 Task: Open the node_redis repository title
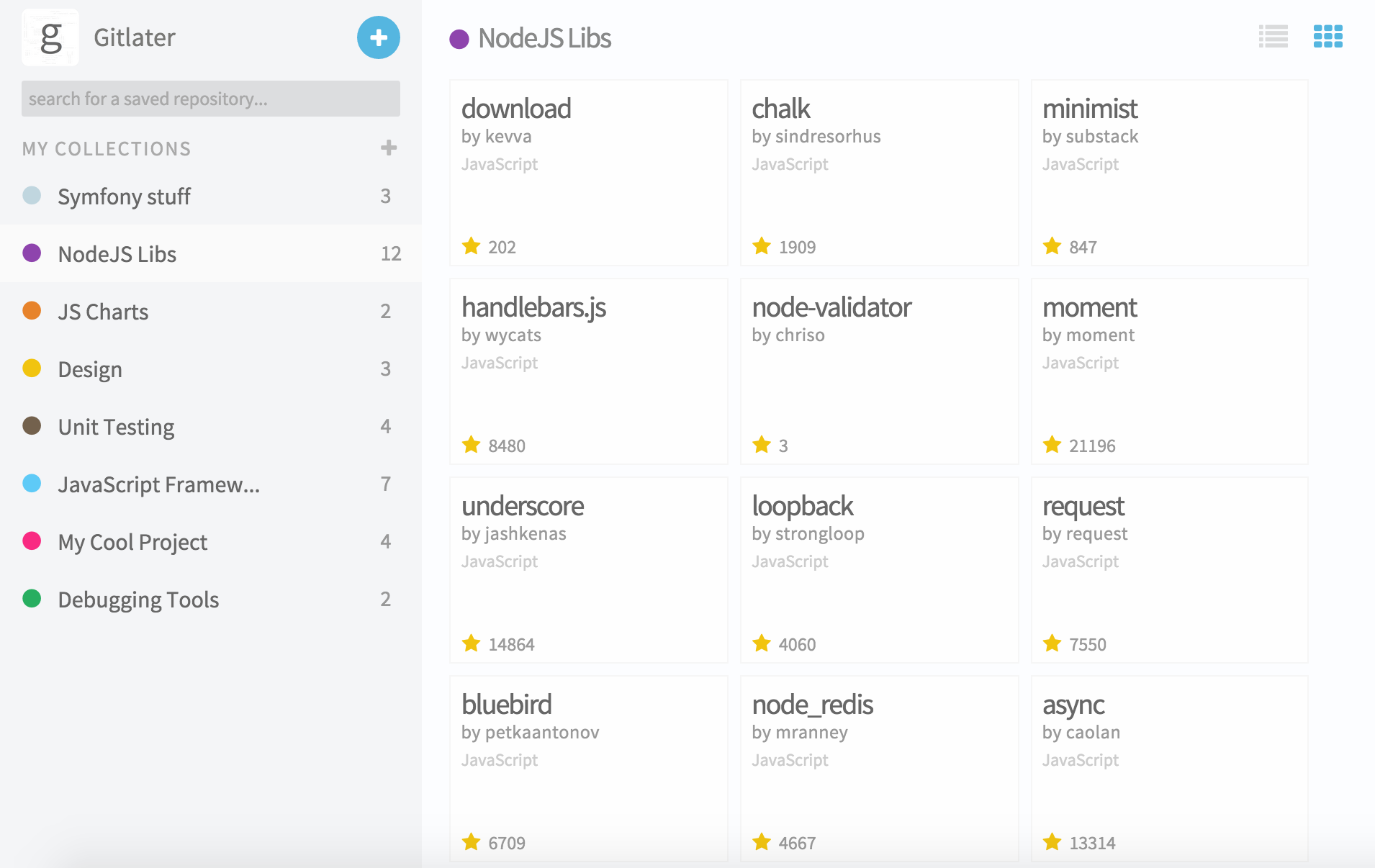click(x=812, y=705)
